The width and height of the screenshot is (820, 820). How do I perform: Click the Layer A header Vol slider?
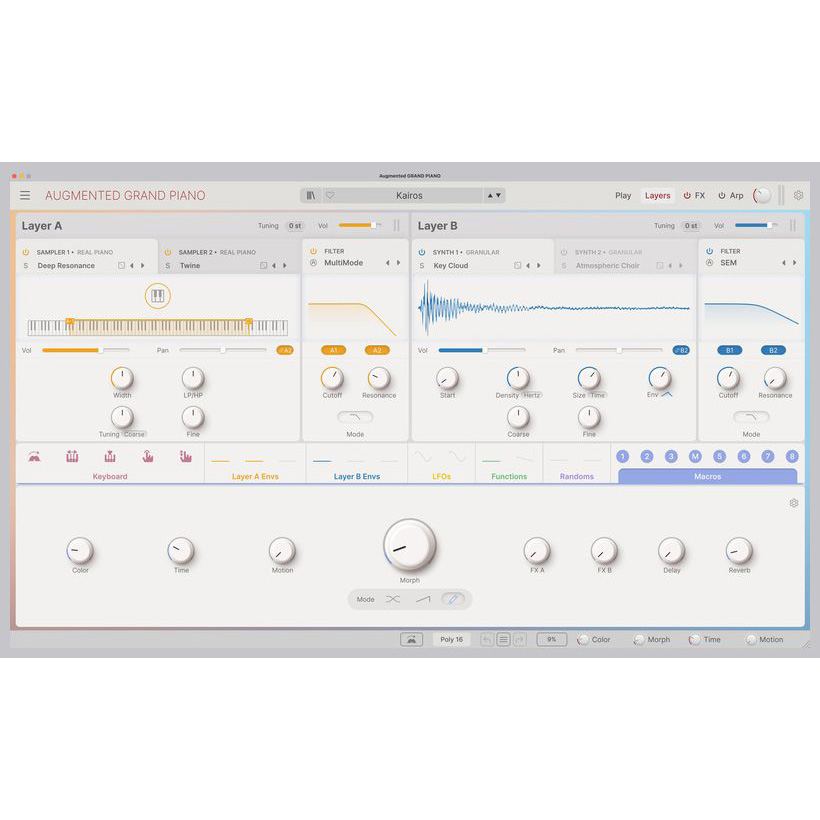[360, 225]
